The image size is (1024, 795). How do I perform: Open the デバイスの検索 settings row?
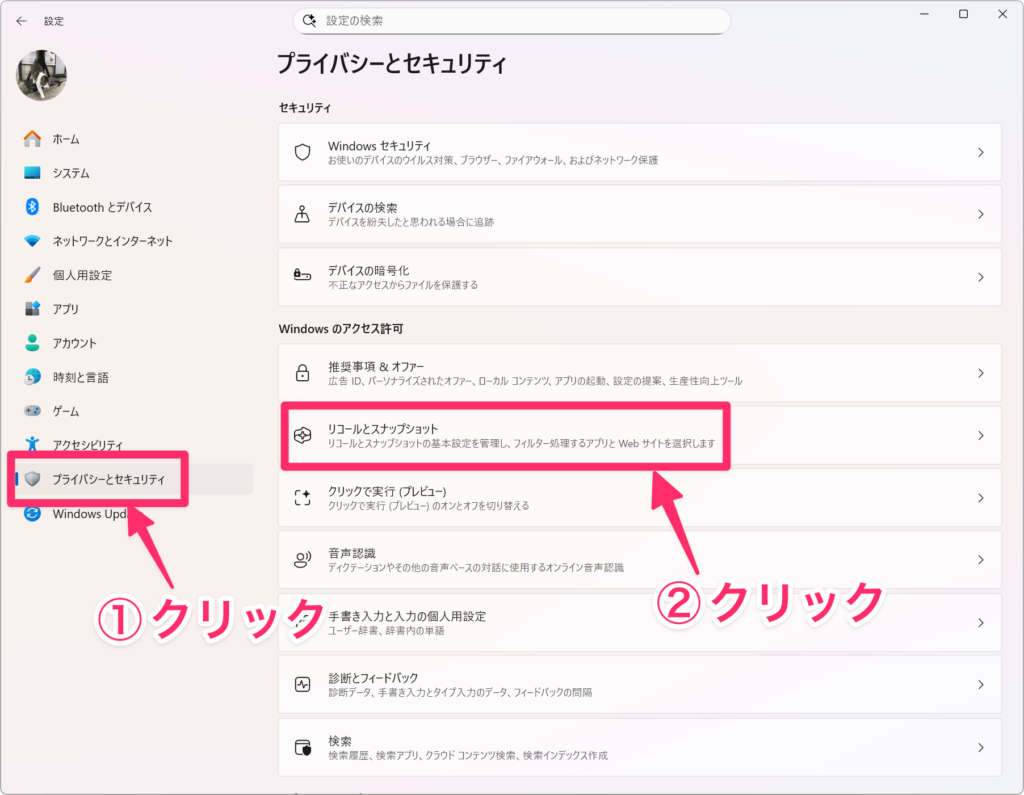click(x=640, y=214)
